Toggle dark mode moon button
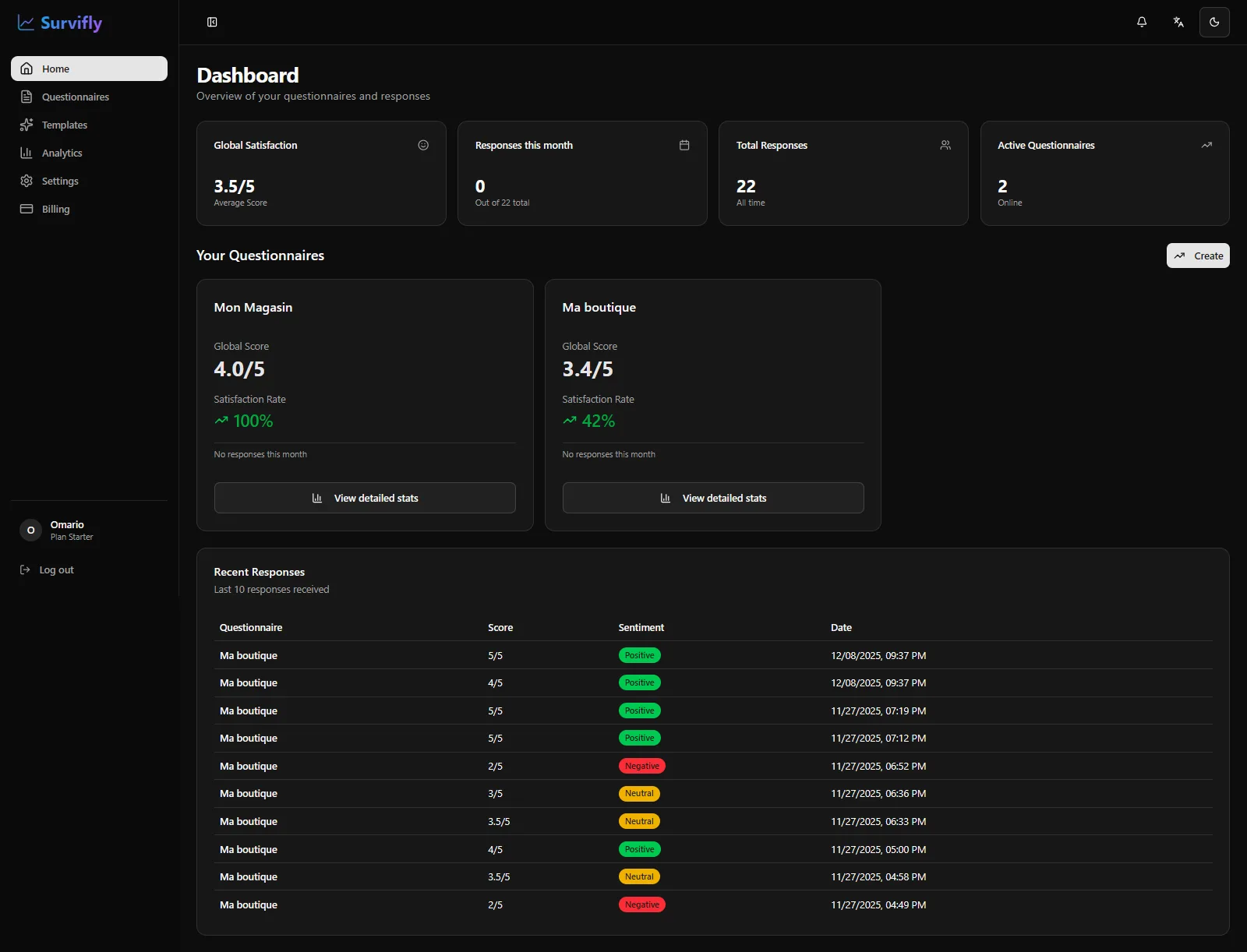 [1214, 23]
